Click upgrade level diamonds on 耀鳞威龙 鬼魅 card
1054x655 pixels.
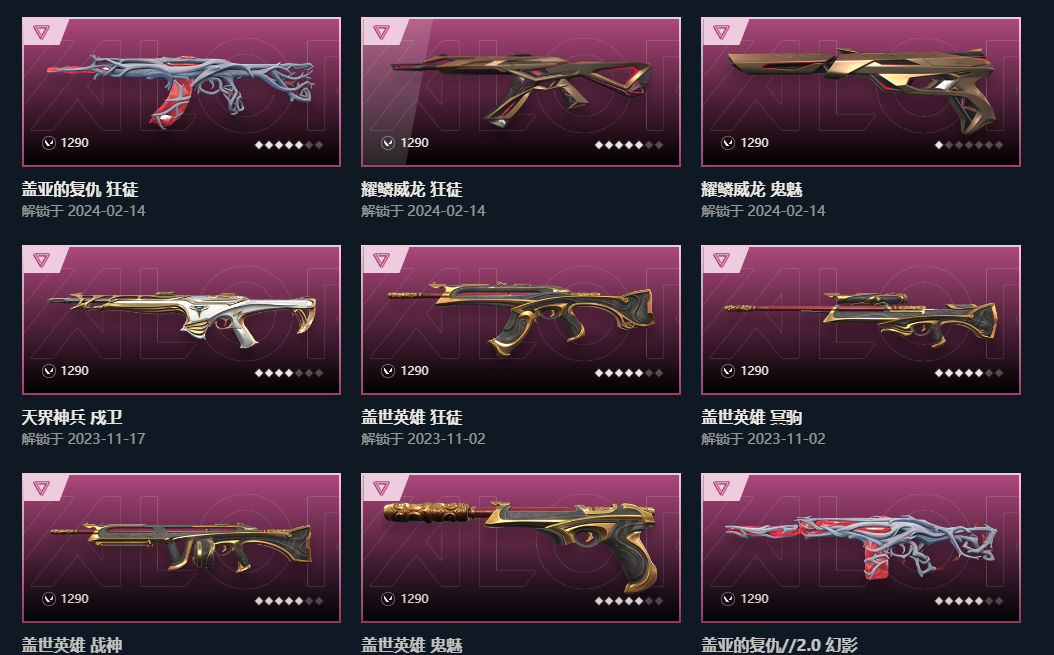coord(969,145)
